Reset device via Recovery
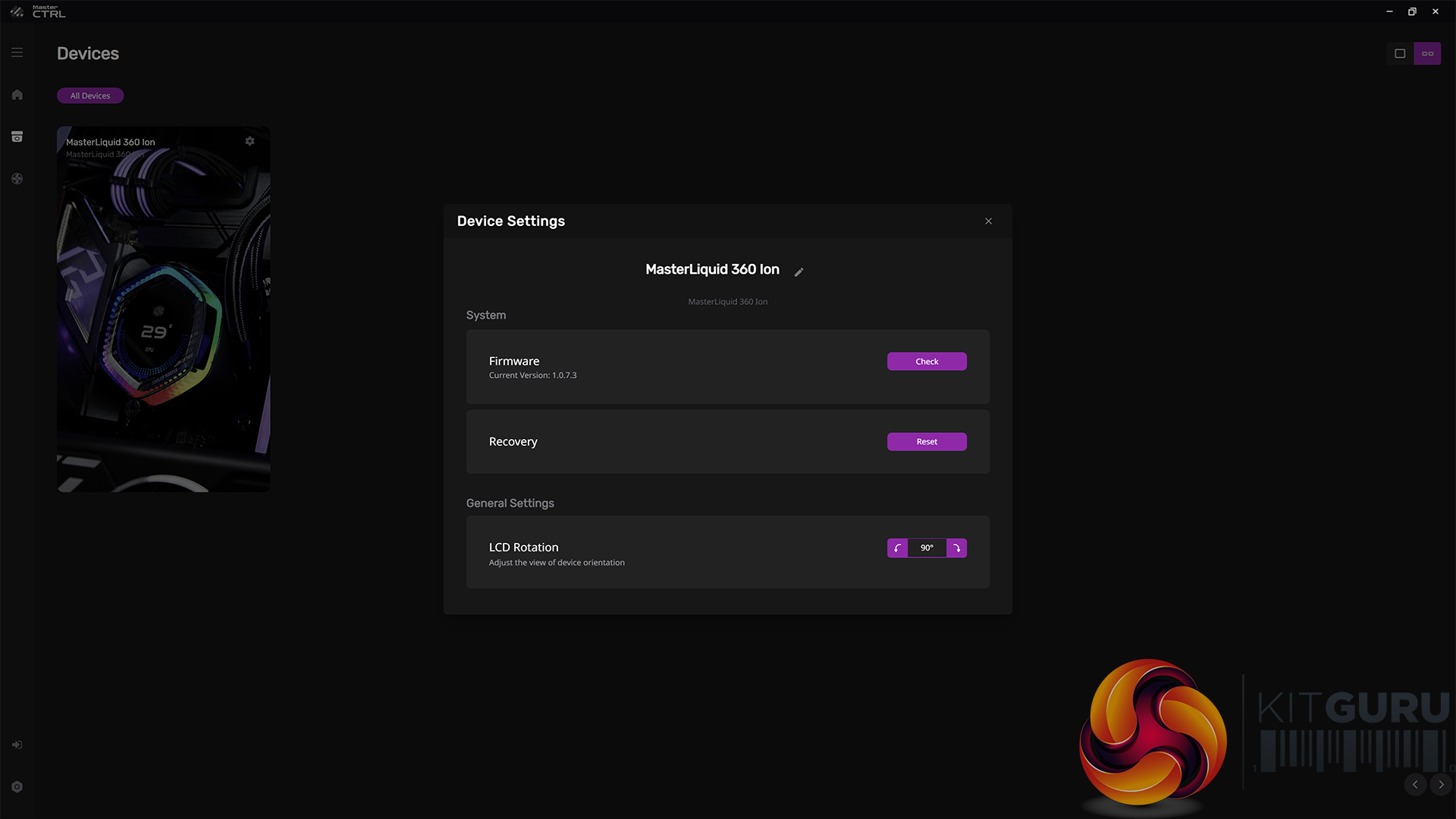Viewport: 1456px width, 819px height. [927, 441]
